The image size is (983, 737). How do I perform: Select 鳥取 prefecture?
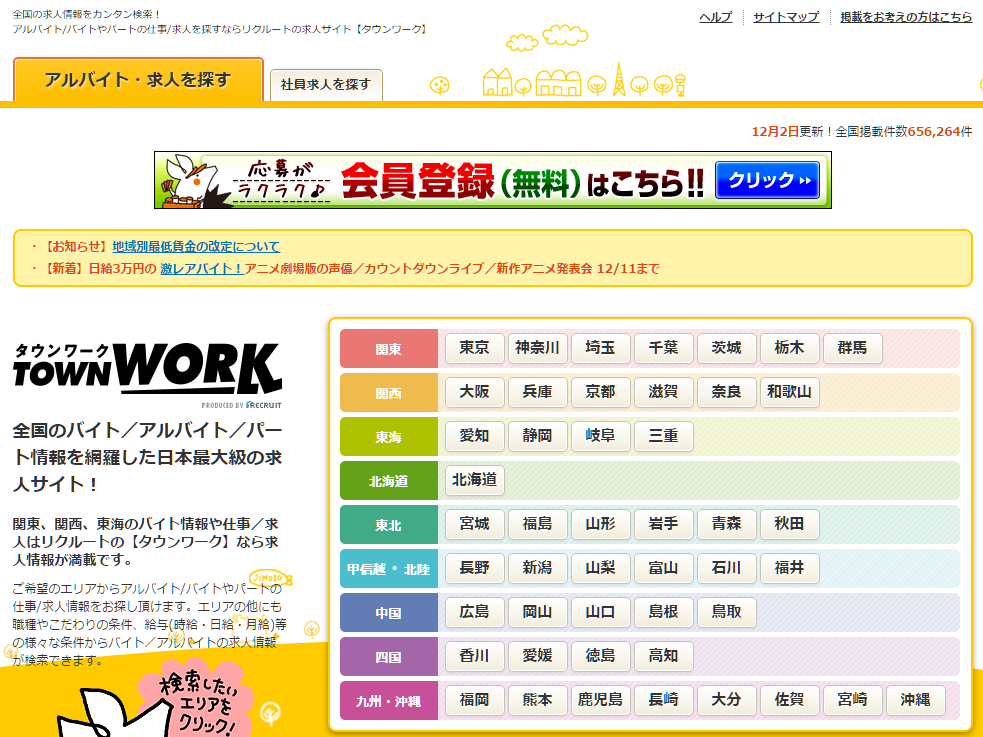pos(727,612)
